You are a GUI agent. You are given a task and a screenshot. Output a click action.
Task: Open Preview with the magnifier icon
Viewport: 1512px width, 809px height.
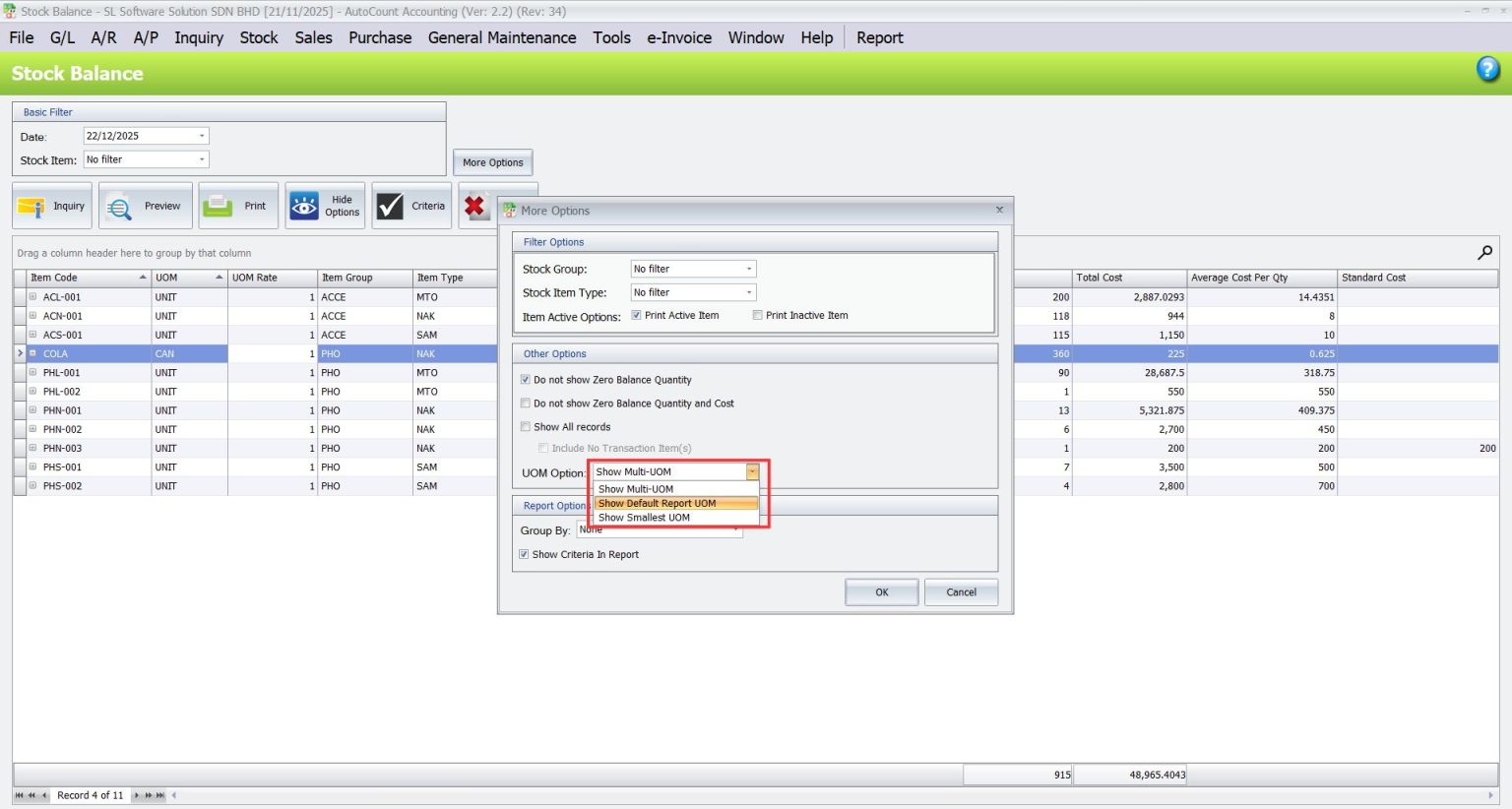[x=120, y=207]
